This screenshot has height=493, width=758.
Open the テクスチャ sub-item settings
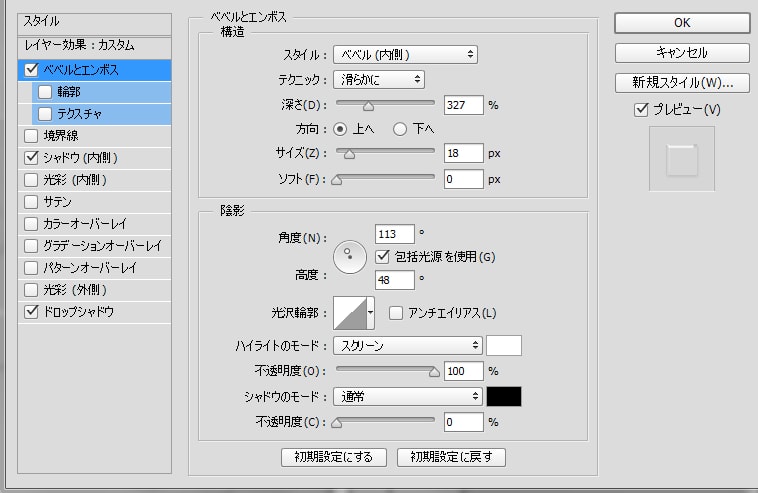click(x=80, y=114)
